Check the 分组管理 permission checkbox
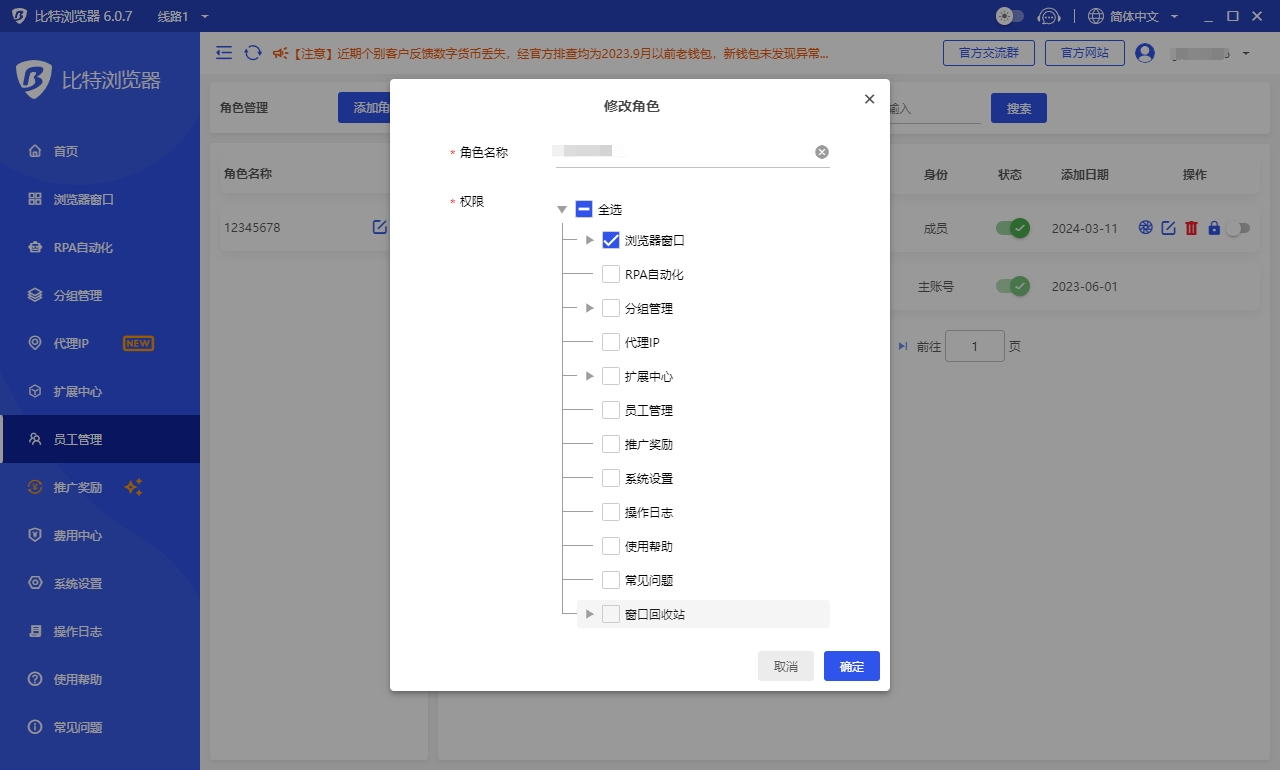Screen dimensions: 1280x770 [x=611, y=308]
